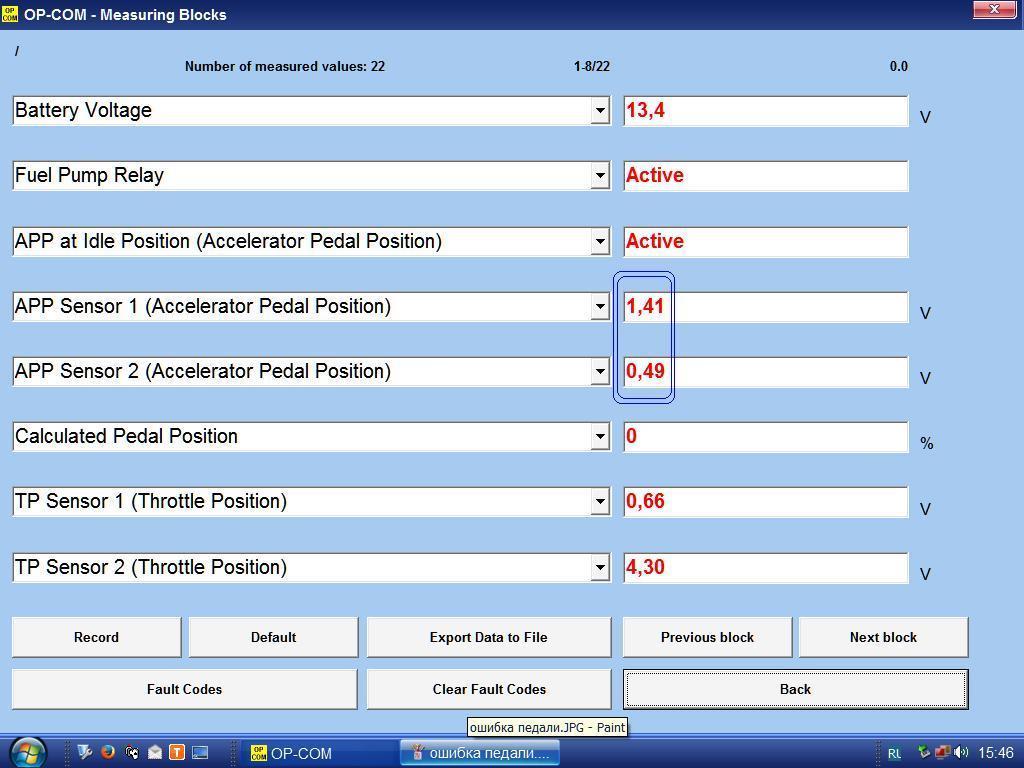This screenshot has width=1024, height=768.
Task: Expand the Fuel Pump Relay dropdown arrow
Action: click(x=600, y=176)
